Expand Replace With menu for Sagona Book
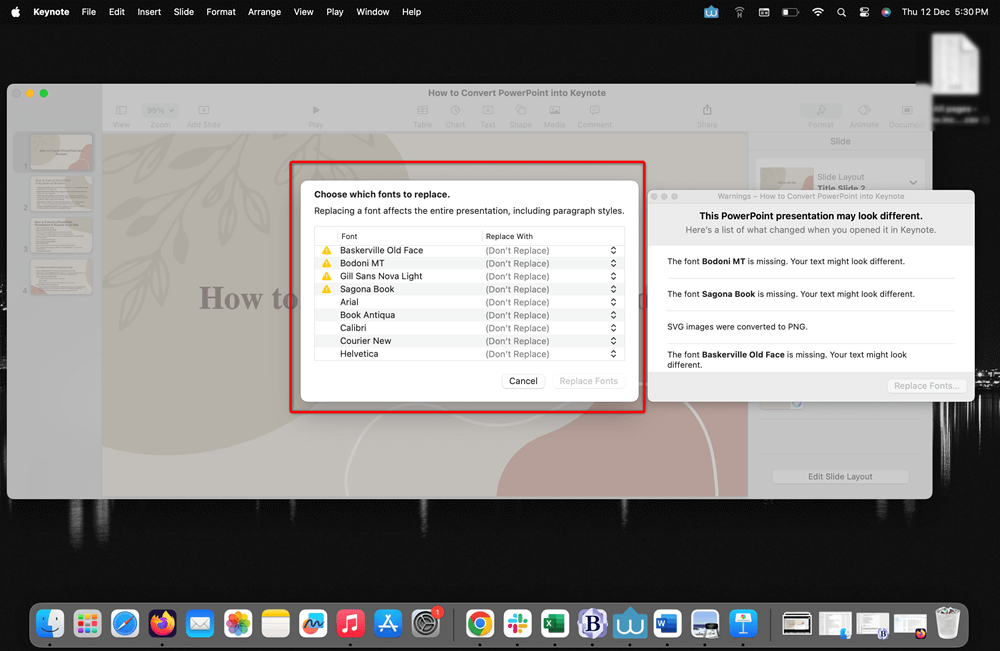Screen dimensions: 1000x651 (613, 290)
